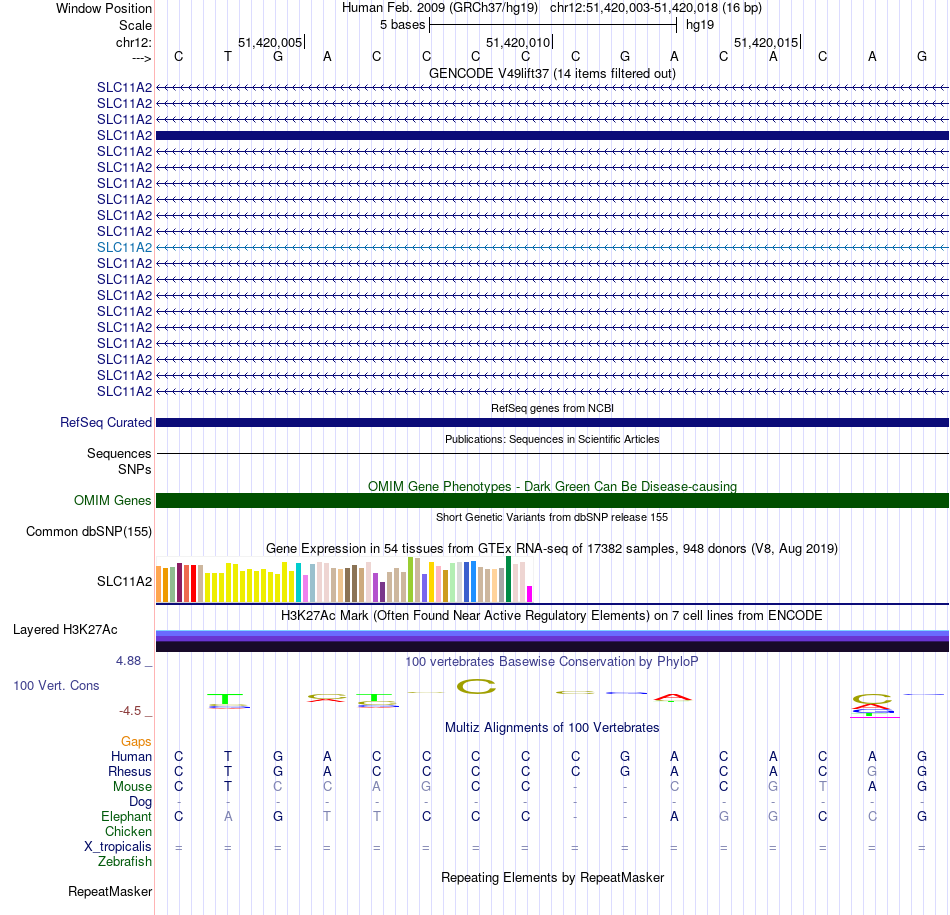Click the "chr12:" ruler label

pyautogui.click(x=133, y=42)
